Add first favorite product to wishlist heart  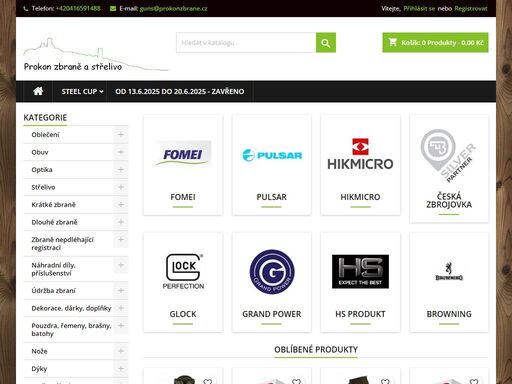tap(208, 381)
